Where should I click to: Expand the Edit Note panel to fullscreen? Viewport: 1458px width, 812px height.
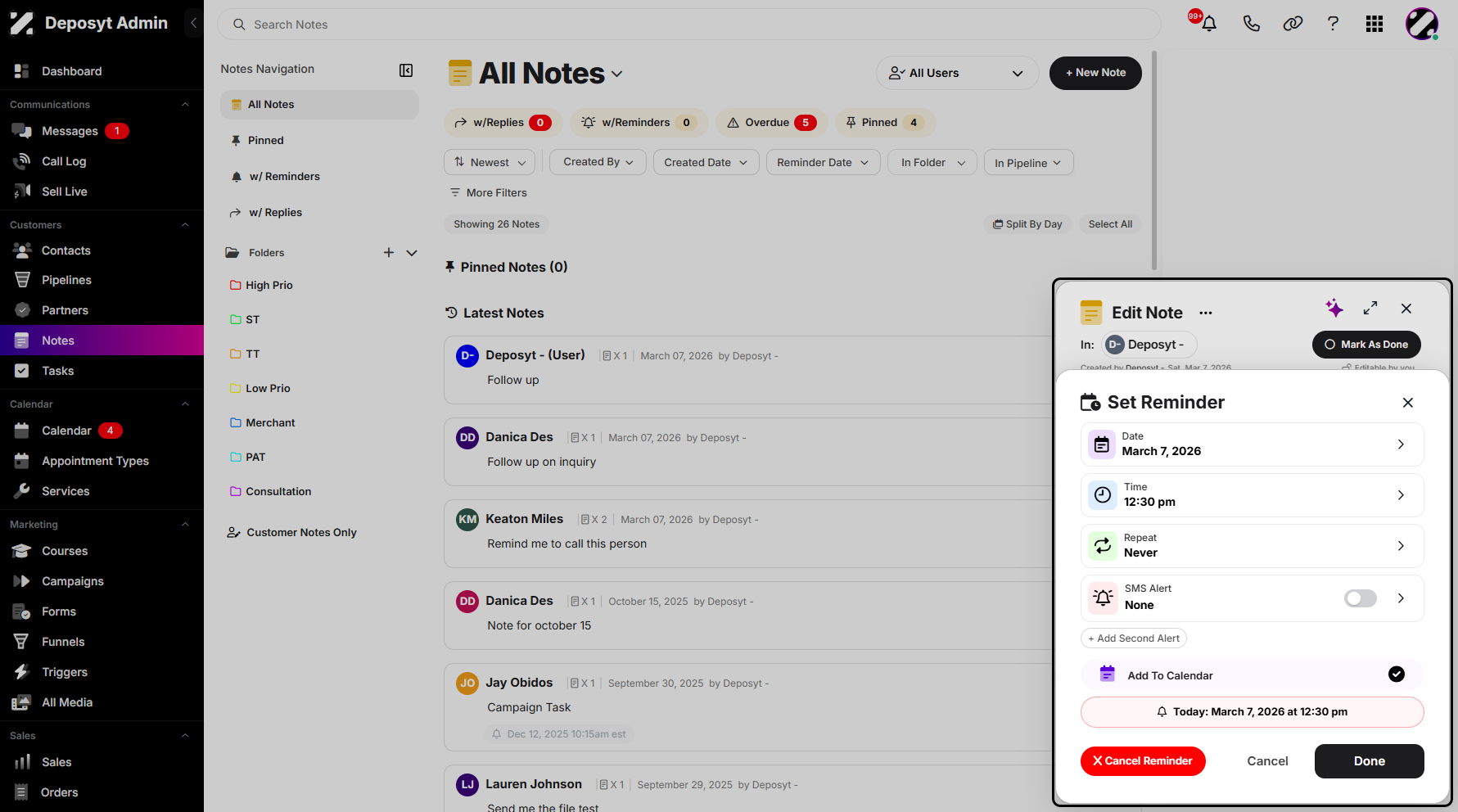pyautogui.click(x=1370, y=308)
